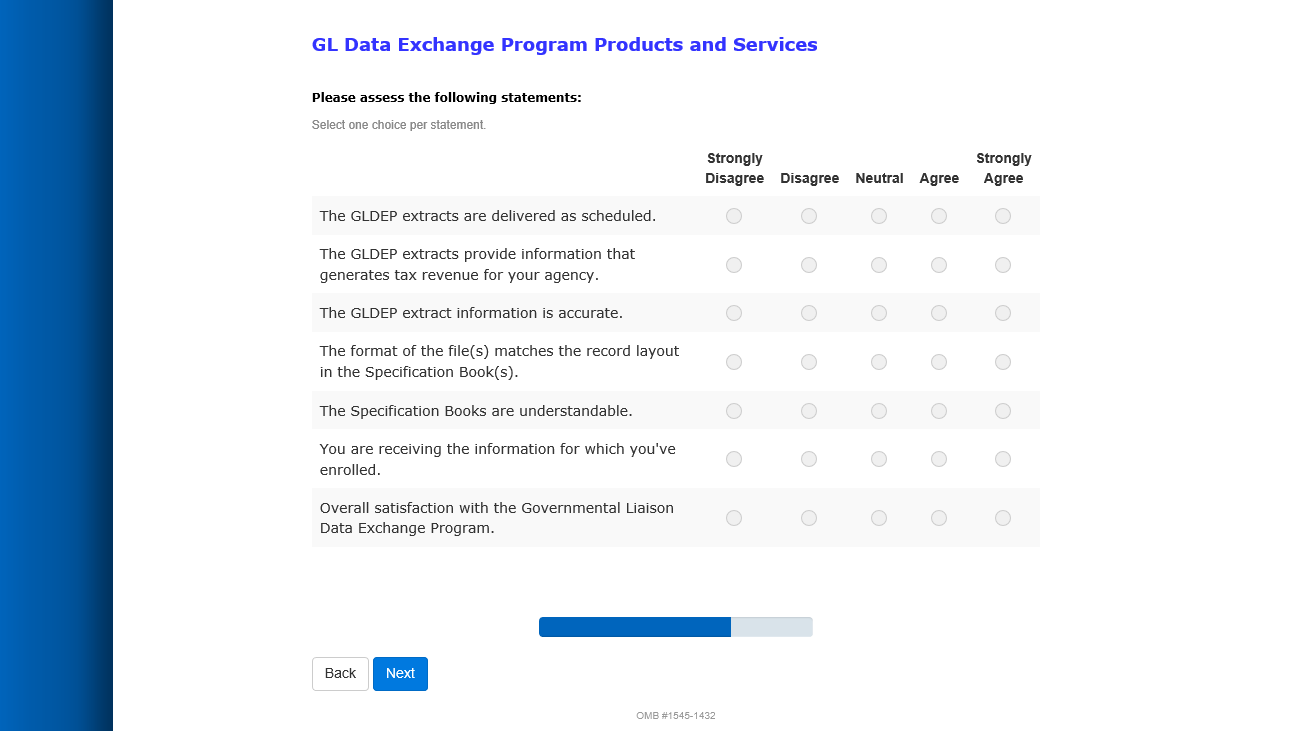This screenshot has height=731, width=1302.
Task: Go Back to the previous page
Action: (340, 674)
